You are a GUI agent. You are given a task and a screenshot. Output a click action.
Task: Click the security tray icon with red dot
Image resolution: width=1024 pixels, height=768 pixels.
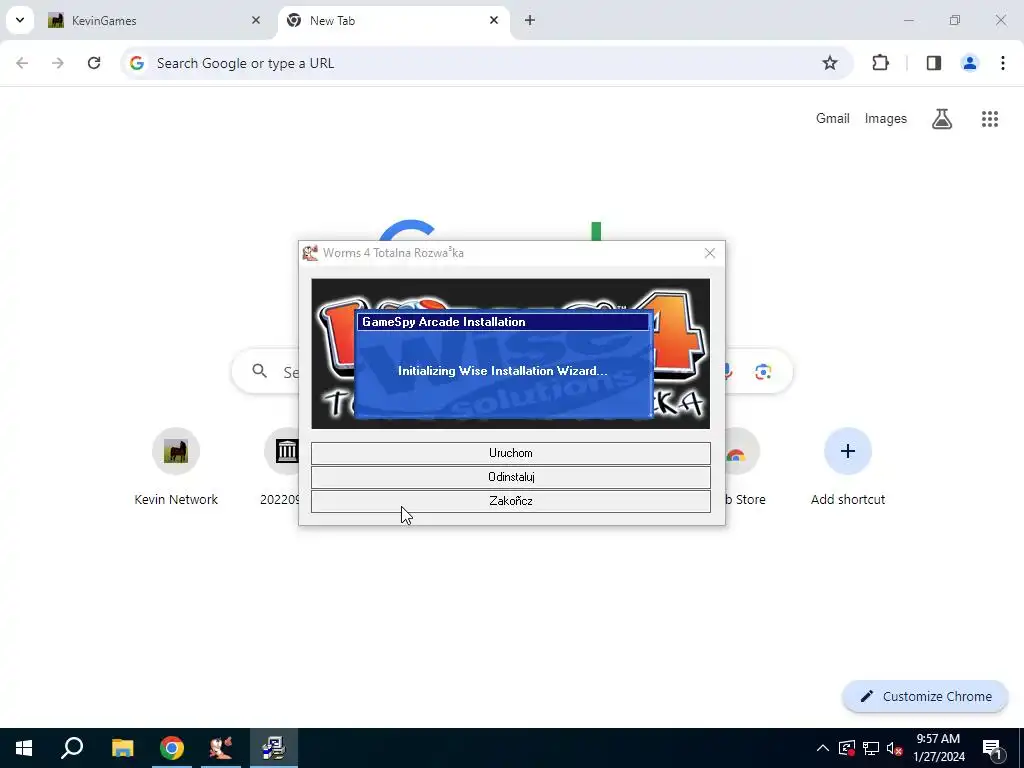[x=847, y=748]
